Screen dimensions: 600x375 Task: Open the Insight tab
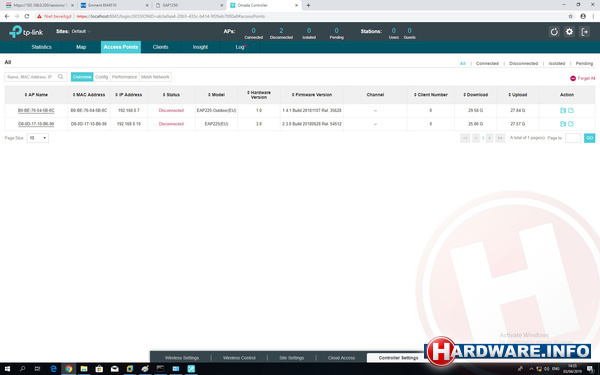click(200, 47)
